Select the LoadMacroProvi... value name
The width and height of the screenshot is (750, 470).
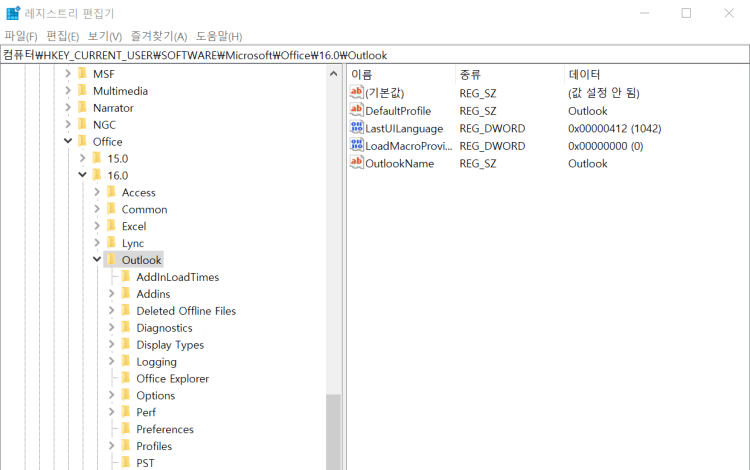[x=408, y=146]
